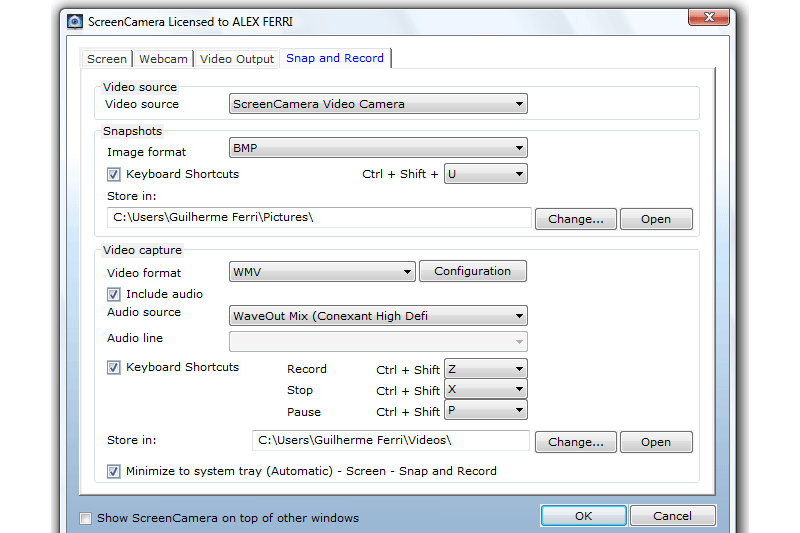This screenshot has width=800, height=533.
Task: Open the disabled Audio line dropdown
Action: click(378, 342)
